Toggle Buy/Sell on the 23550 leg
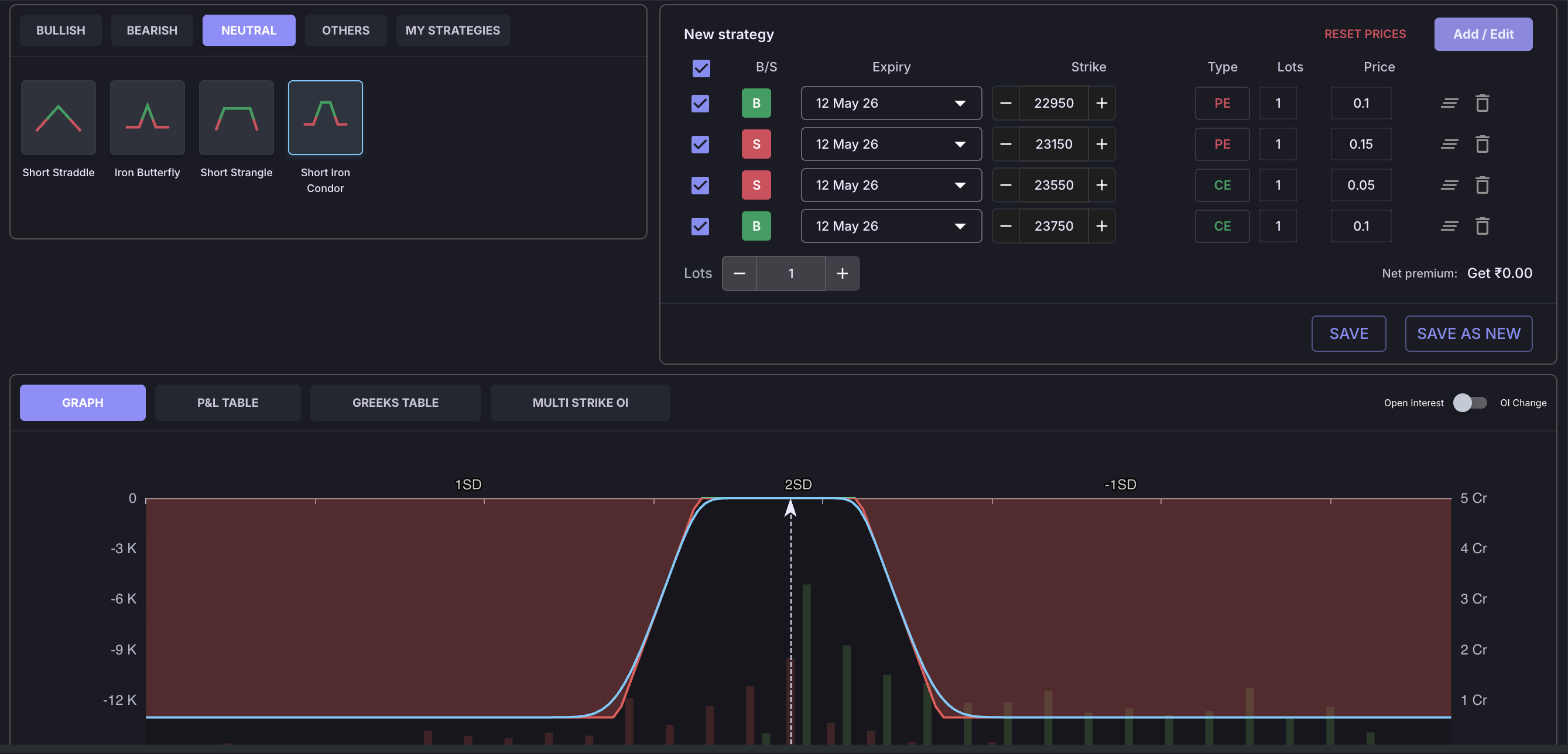 (756, 185)
